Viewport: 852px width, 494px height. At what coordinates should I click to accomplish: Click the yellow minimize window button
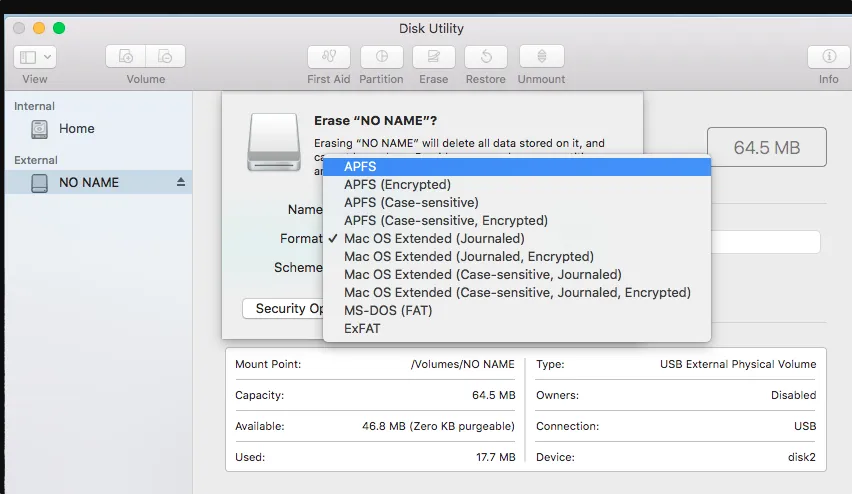tap(39, 28)
